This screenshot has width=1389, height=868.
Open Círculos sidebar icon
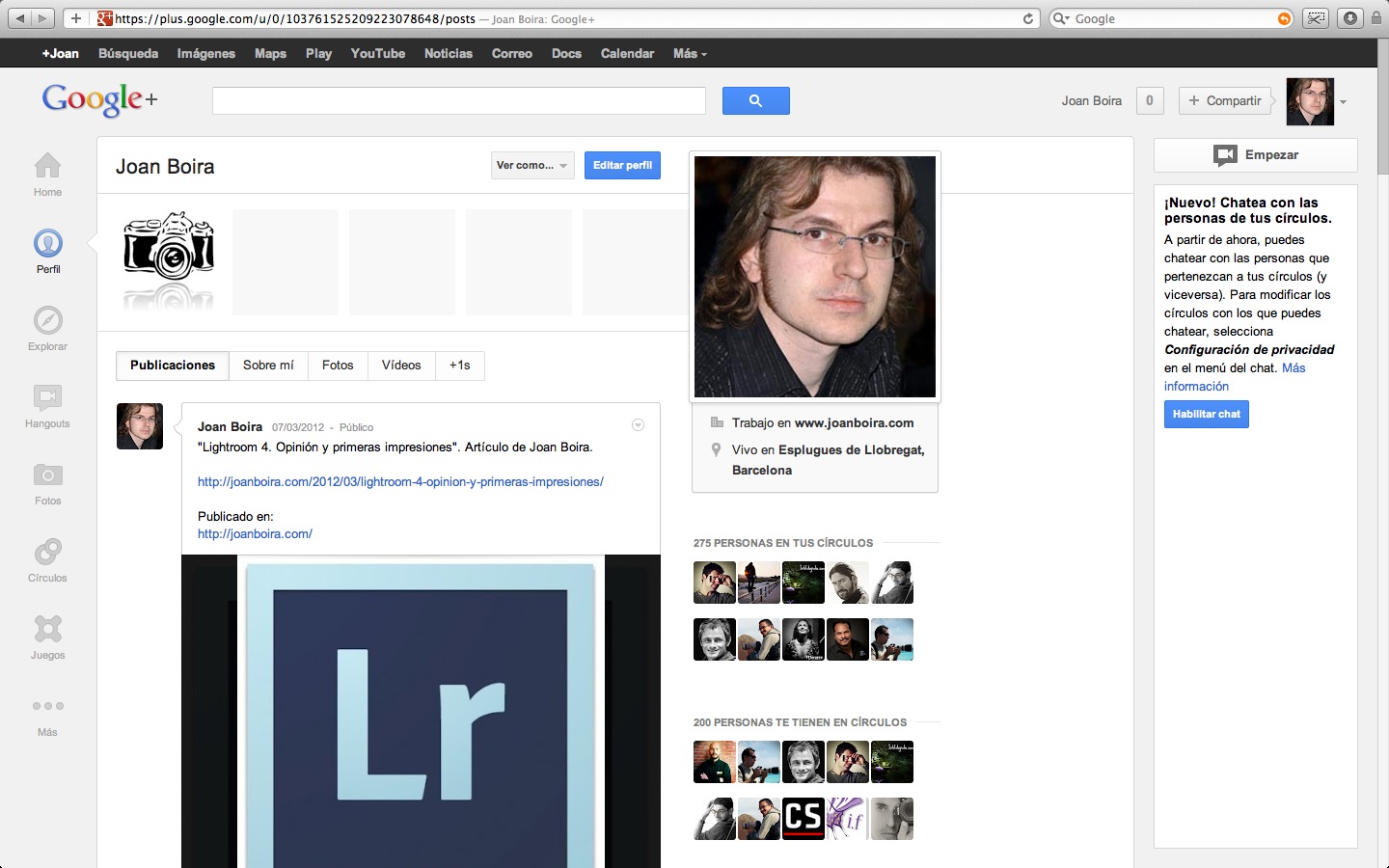[47, 553]
